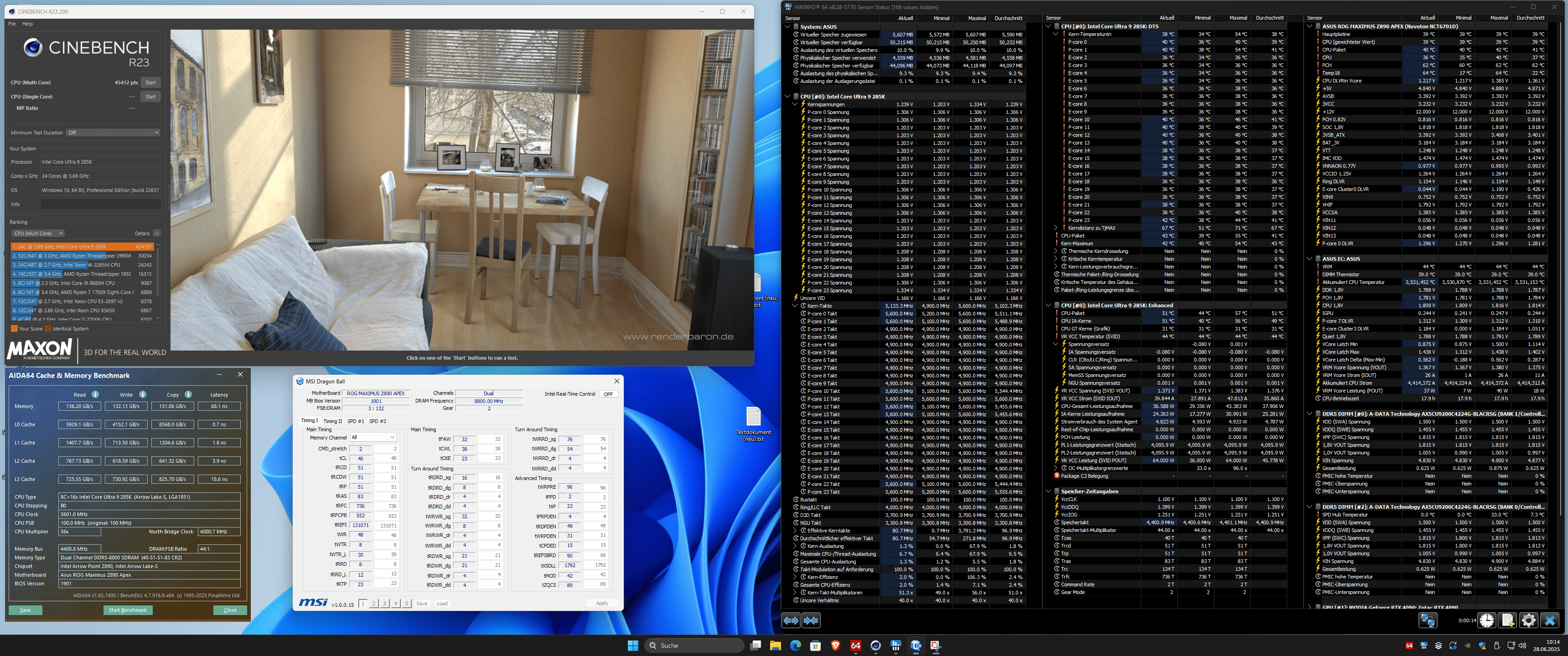Collapse ASUS EC: ASUS sensor group

1309,258
